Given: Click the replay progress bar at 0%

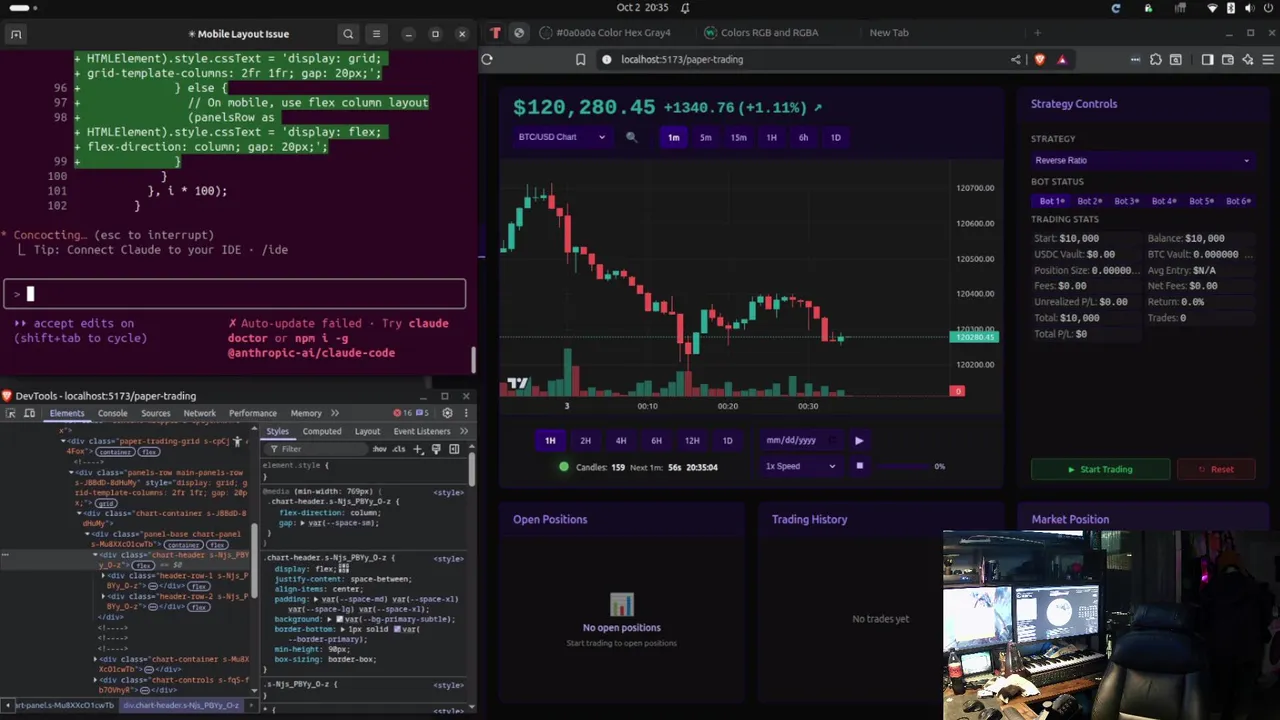Looking at the screenshot, I should [901, 466].
